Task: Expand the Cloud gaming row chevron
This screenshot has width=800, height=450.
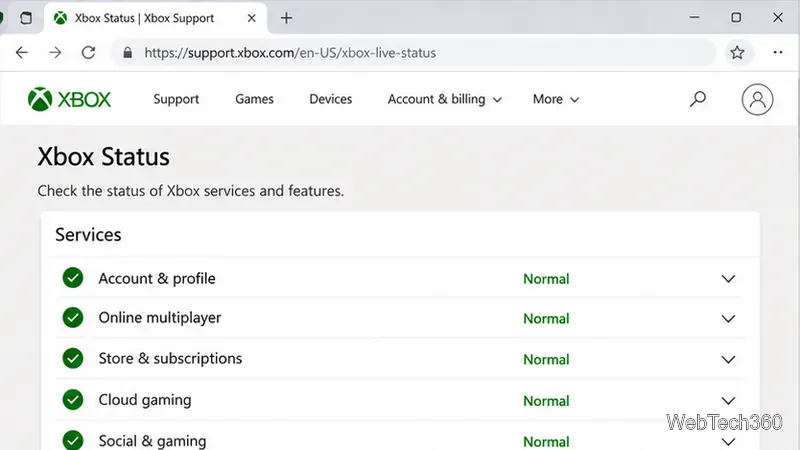Action: point(728,401)
